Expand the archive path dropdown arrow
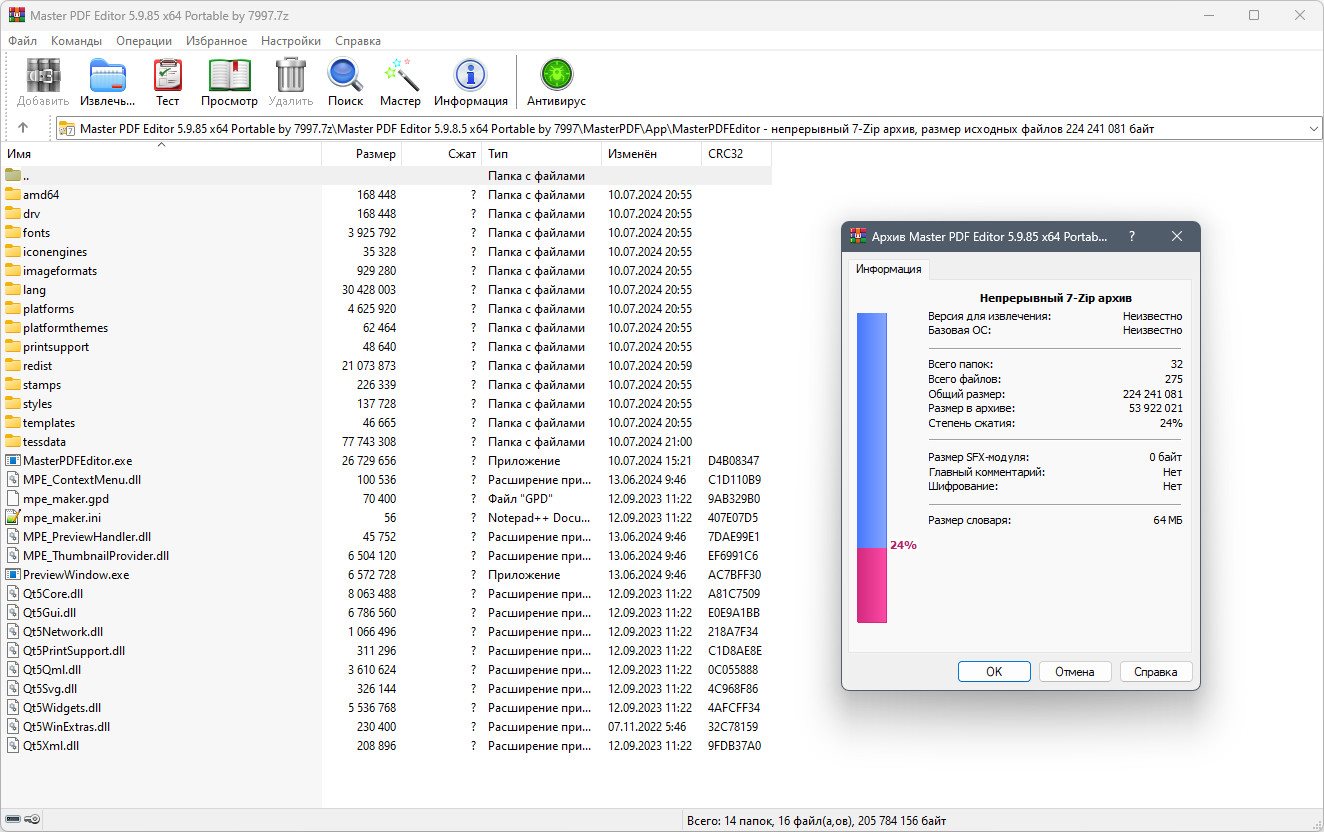This screenshot has height=832, width=1324. pyautogui.click(x=1313, y=128)
